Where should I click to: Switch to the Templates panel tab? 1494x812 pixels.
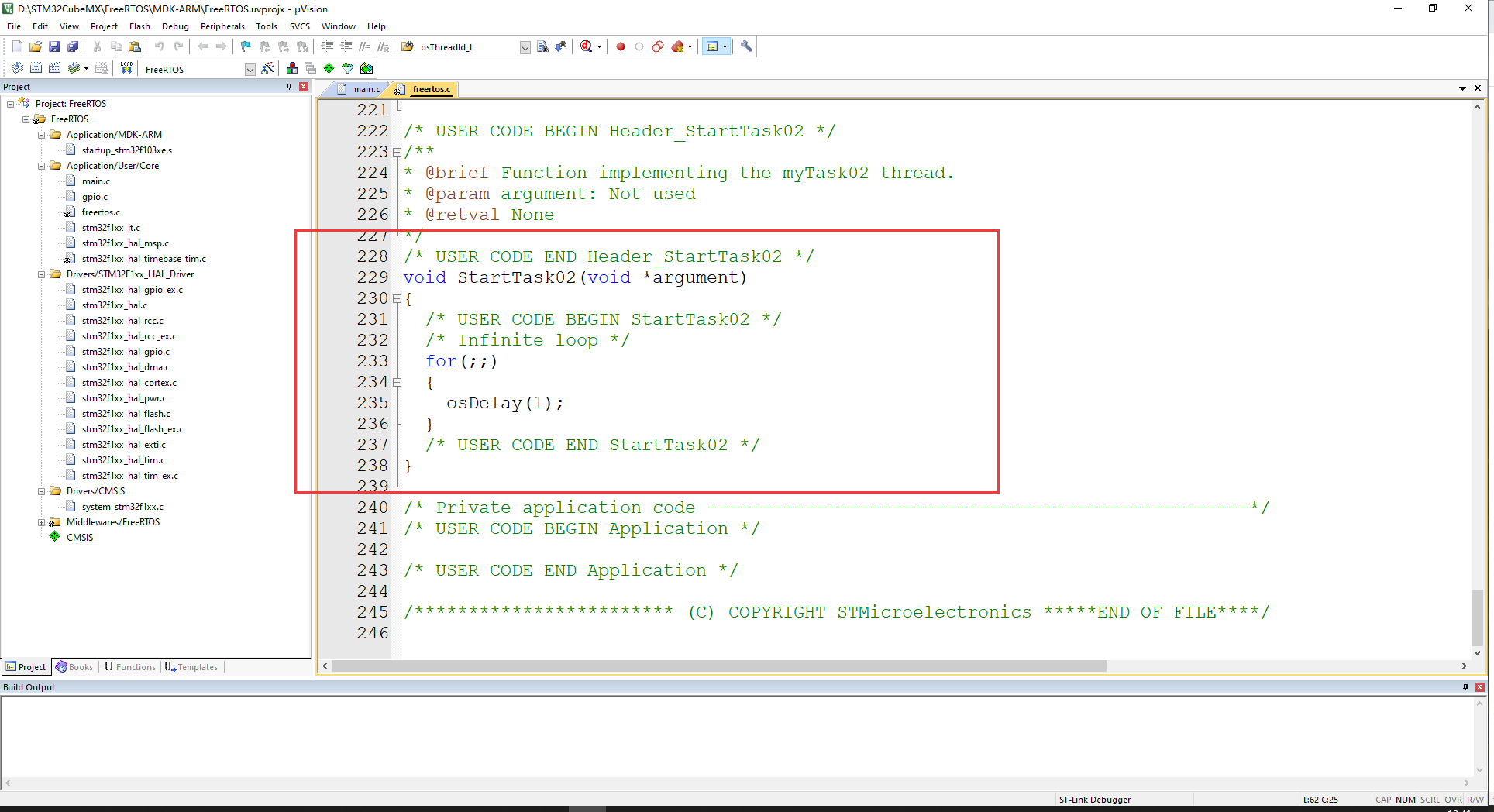[192, 667]
